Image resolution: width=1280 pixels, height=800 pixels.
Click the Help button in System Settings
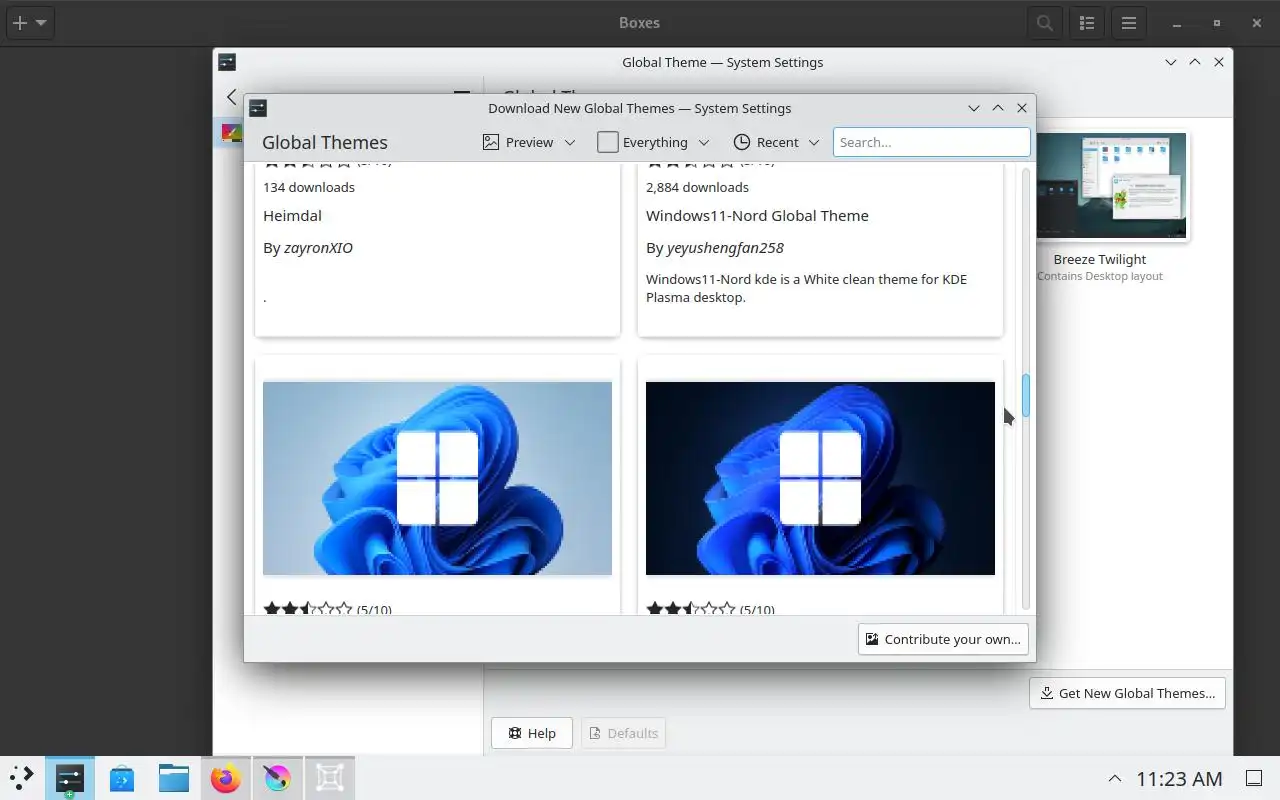531,733
